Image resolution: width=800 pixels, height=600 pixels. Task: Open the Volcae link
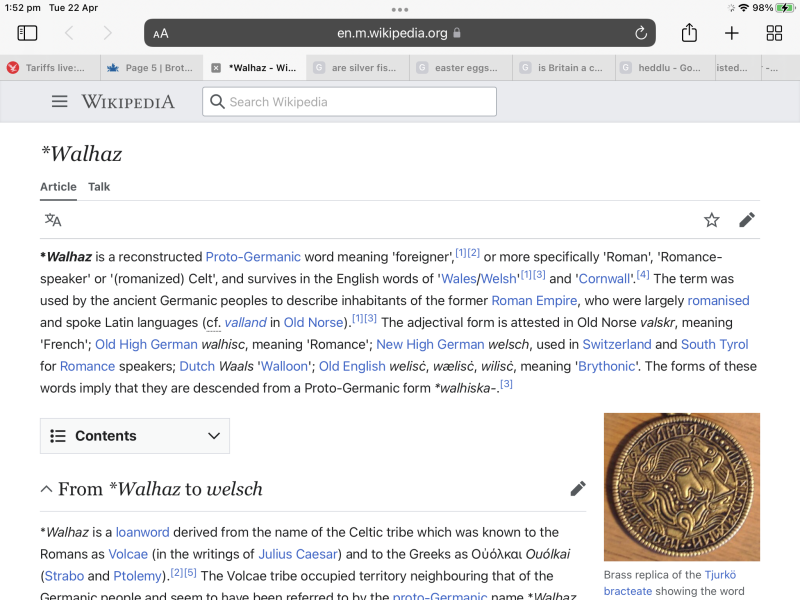tap(128, 554)
